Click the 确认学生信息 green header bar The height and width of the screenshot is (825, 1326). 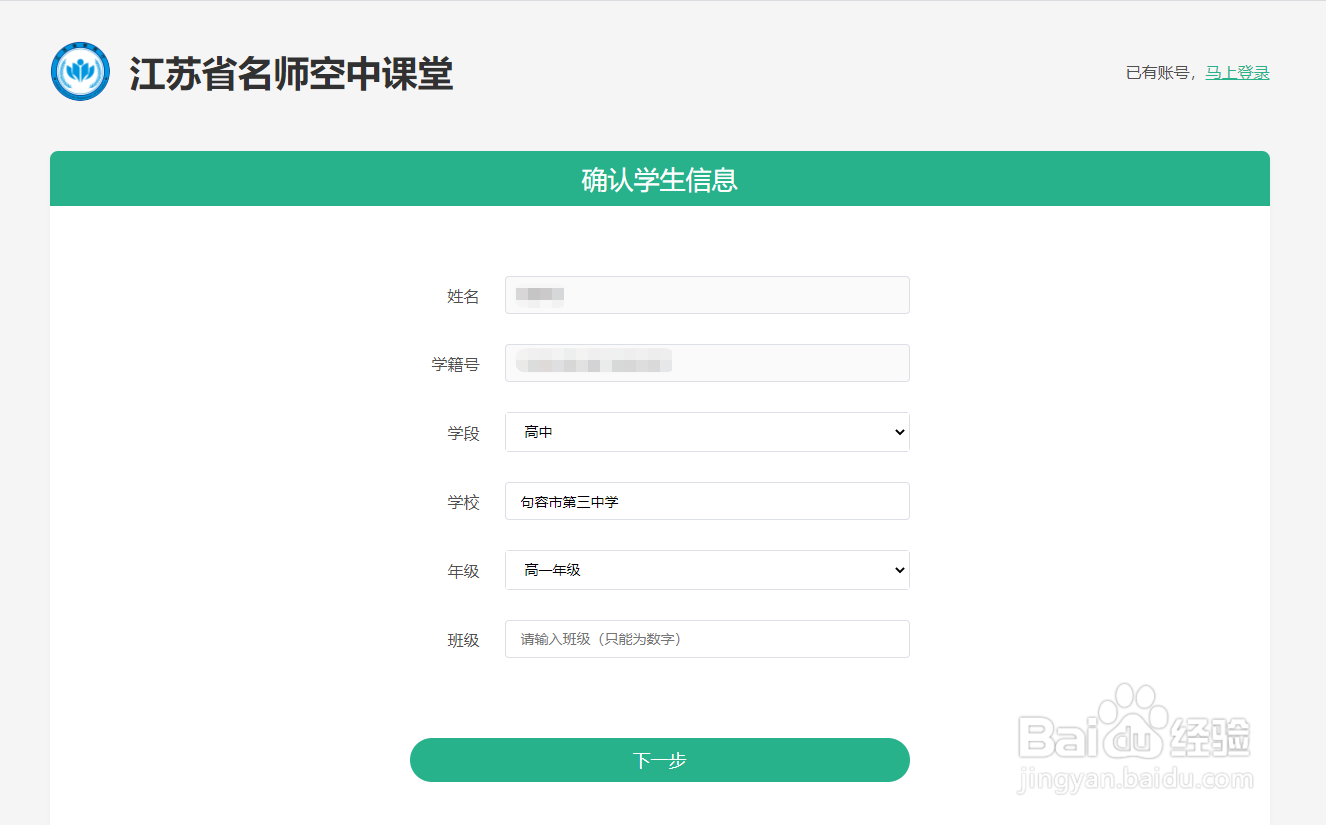coord(660,180)
